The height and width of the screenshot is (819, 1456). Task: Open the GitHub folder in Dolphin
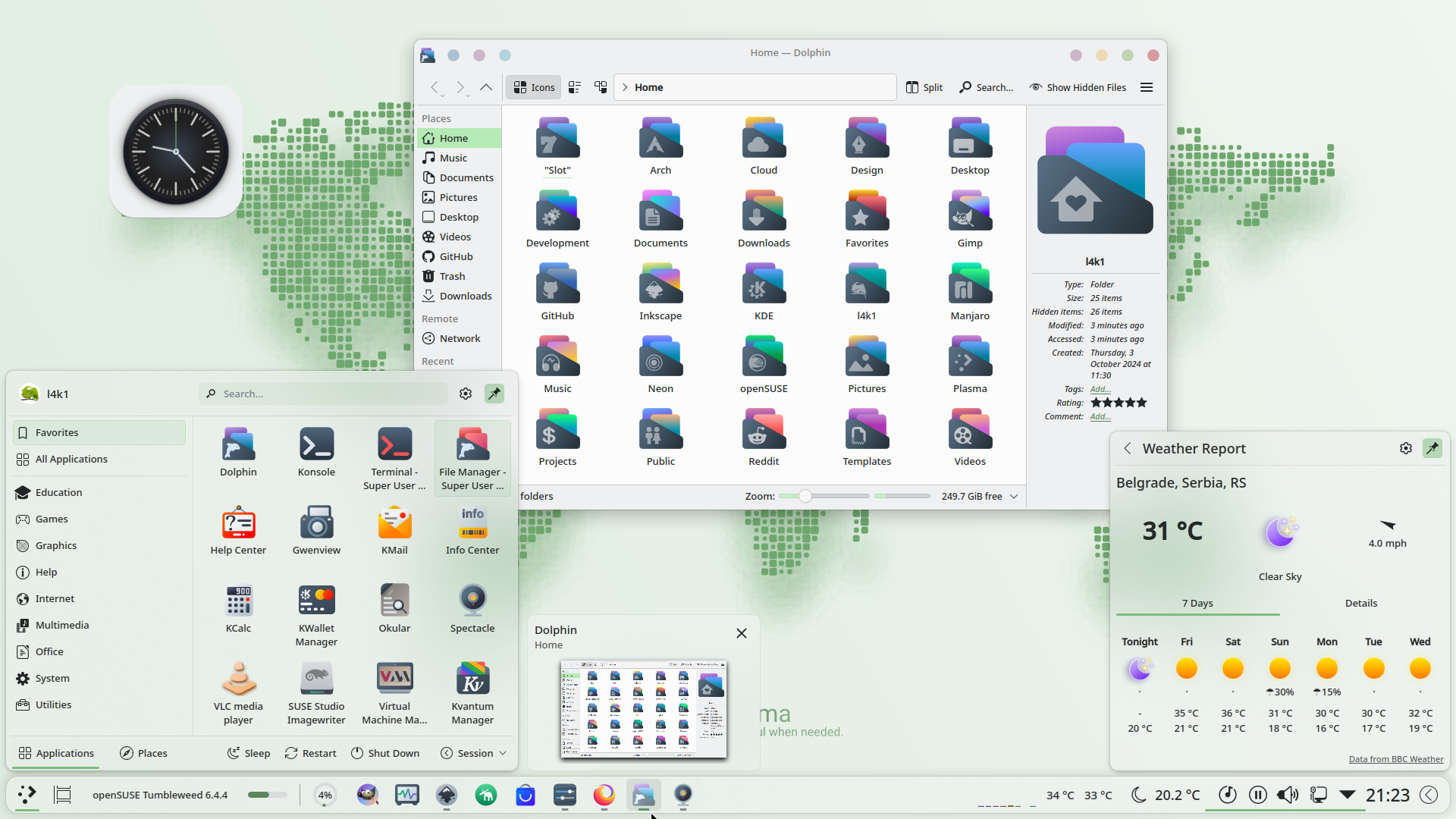coord(557,292)
